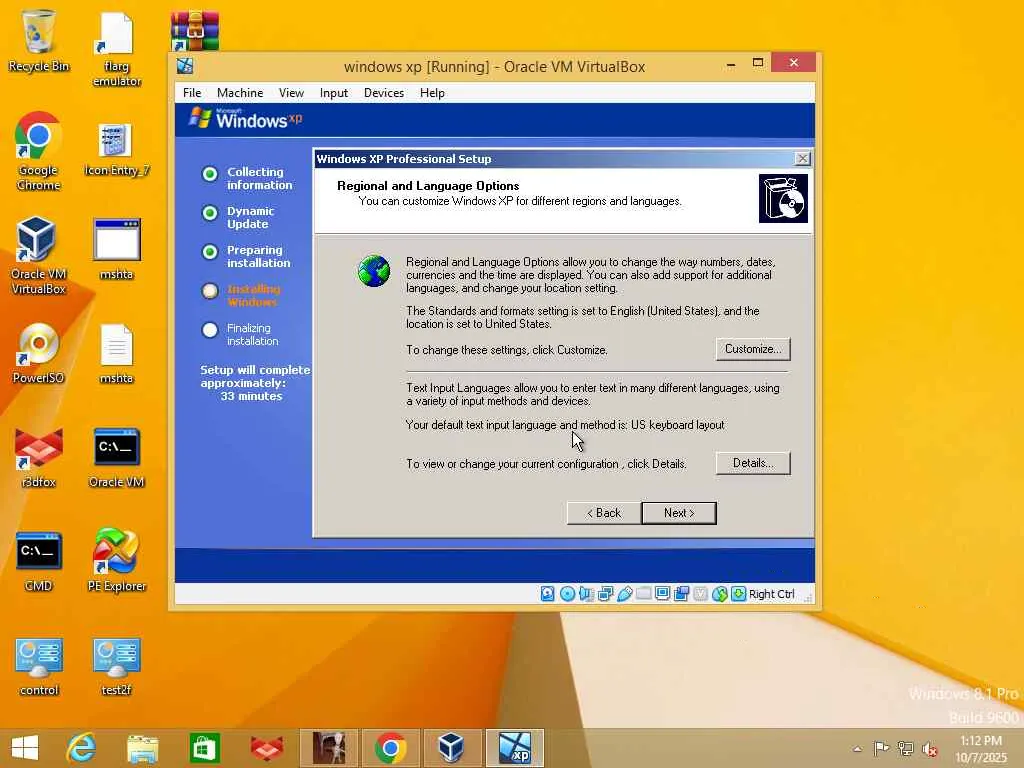Click Next > to continue XP Setup
This screenshot has height=768, width=1024.
(x=679, y=513)
